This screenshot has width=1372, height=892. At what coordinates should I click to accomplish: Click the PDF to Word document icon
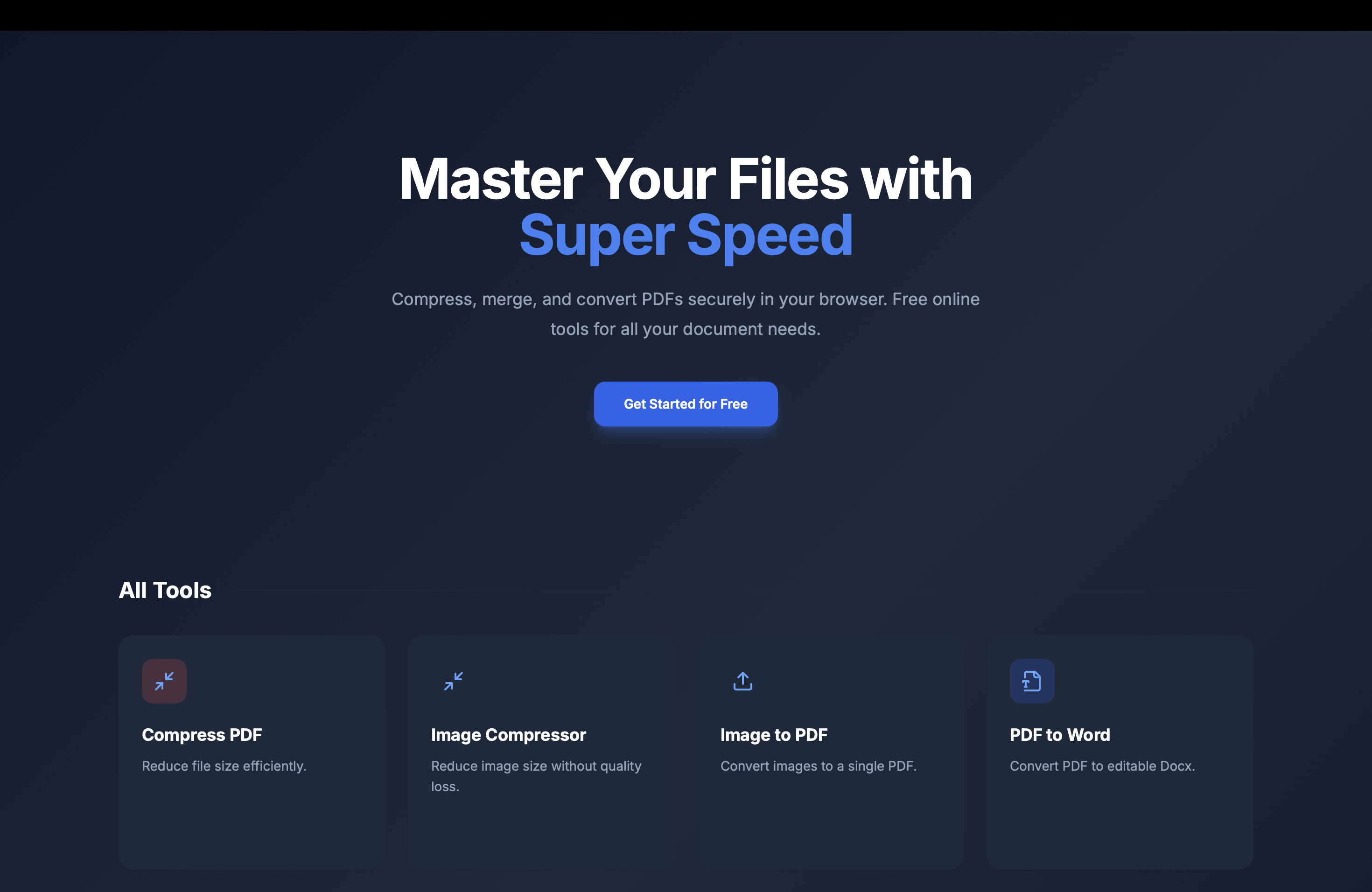[x=1031, y=681]
